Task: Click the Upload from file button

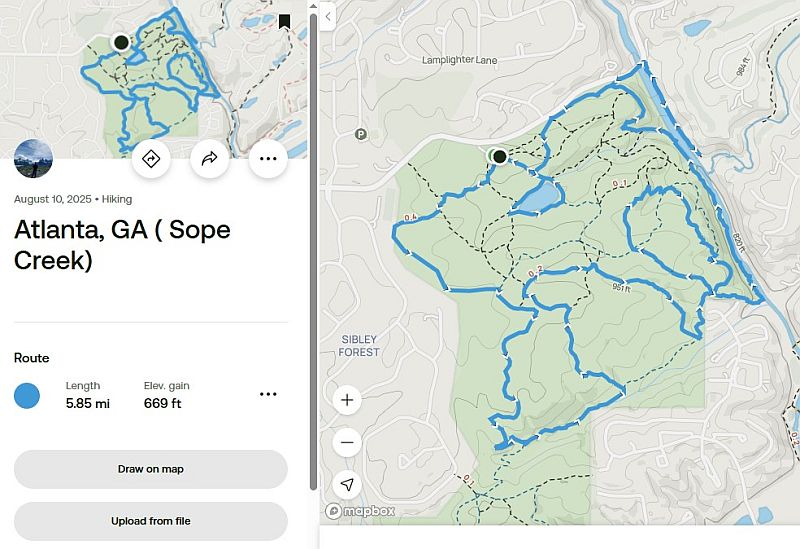Action: click(151, 521)
